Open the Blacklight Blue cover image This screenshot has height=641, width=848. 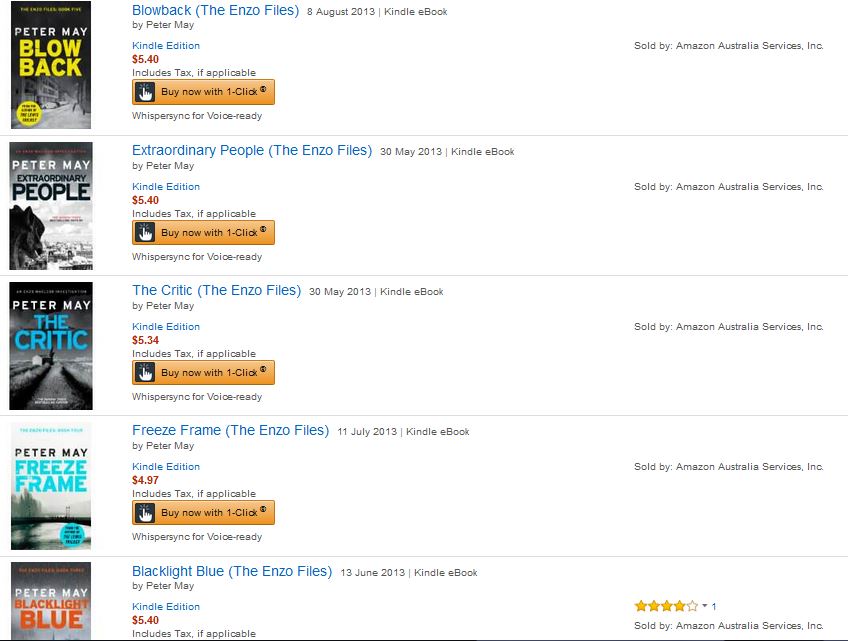(51, 601)
